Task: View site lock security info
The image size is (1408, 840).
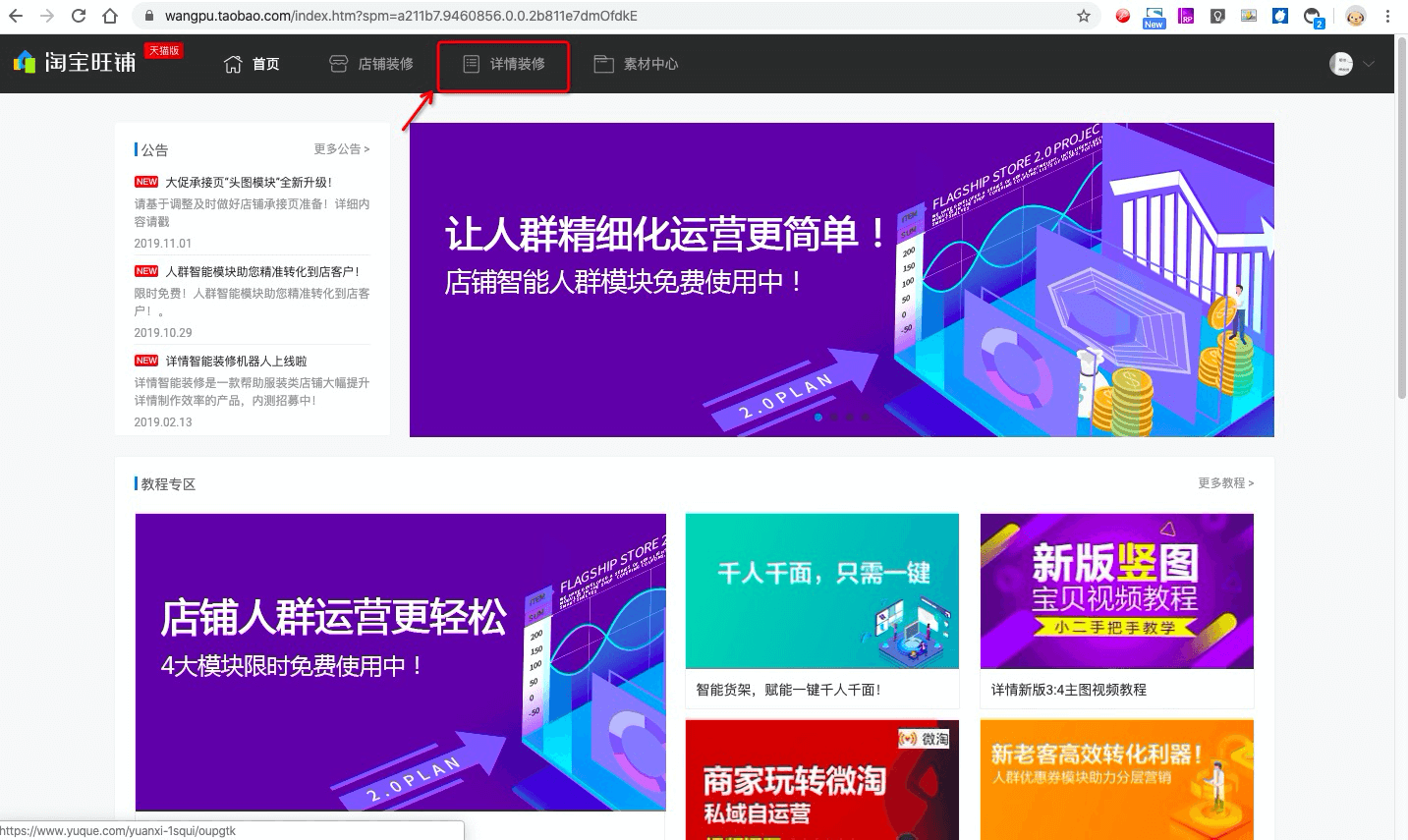Action: [149, 16]
